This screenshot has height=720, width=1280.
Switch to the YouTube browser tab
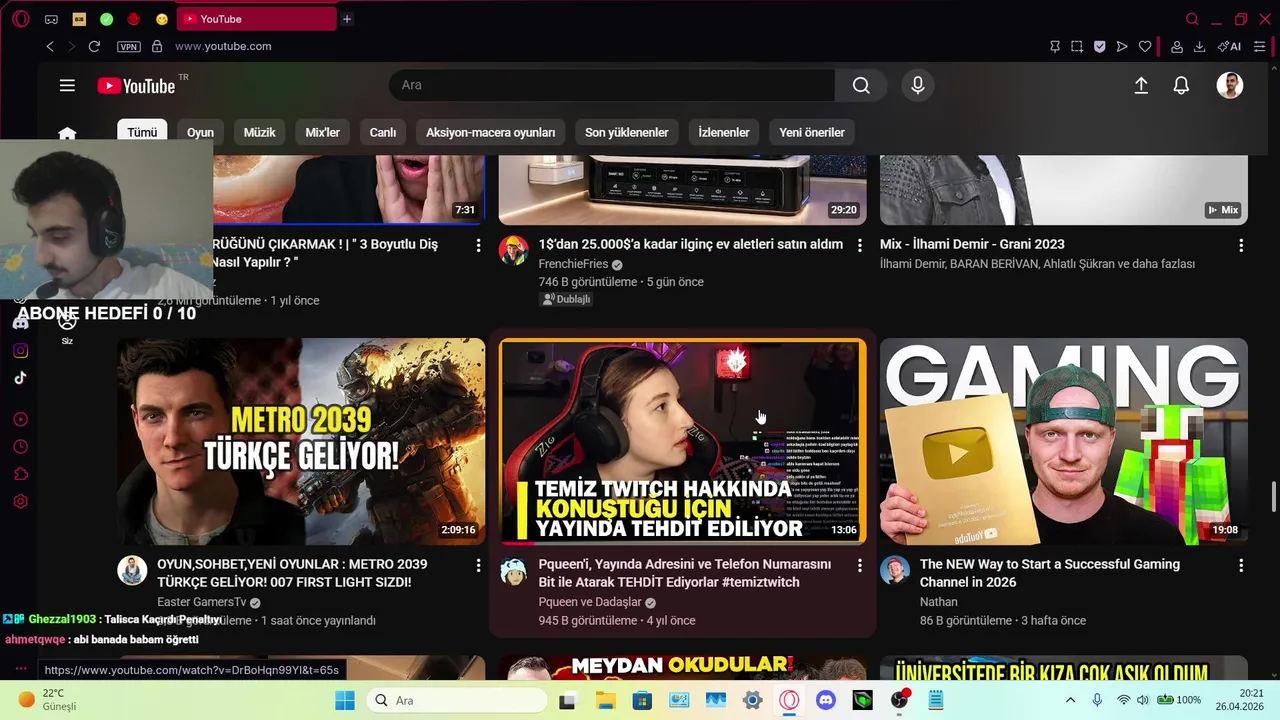pos(256,19)
